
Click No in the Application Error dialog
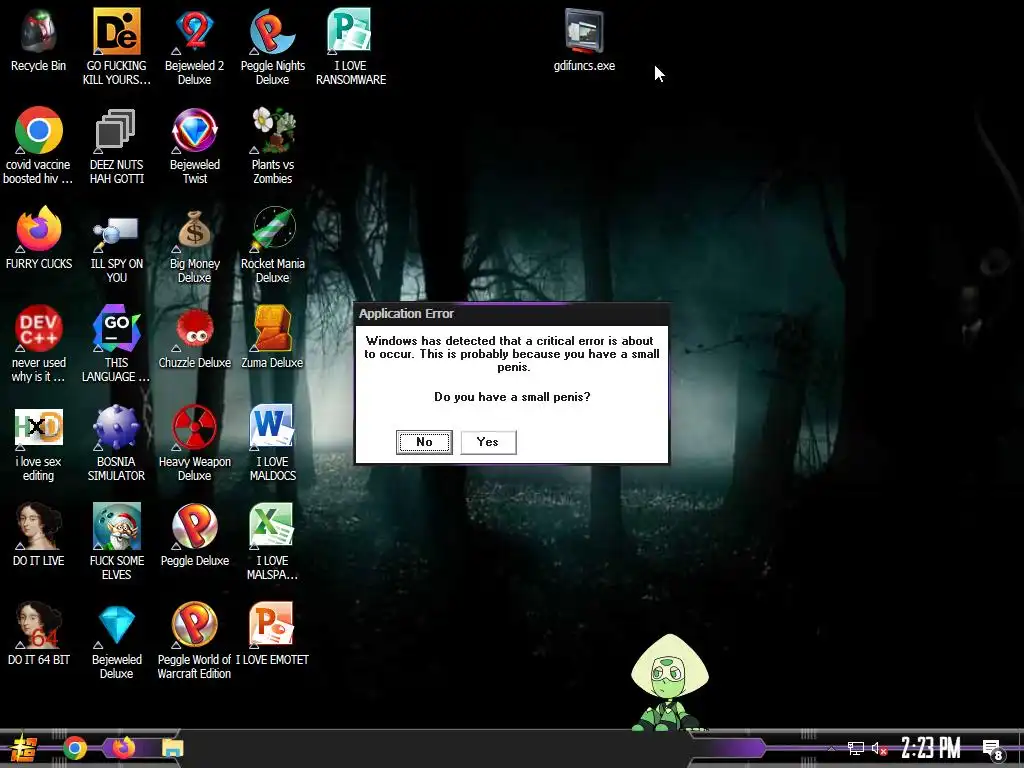tap(424, 442)
